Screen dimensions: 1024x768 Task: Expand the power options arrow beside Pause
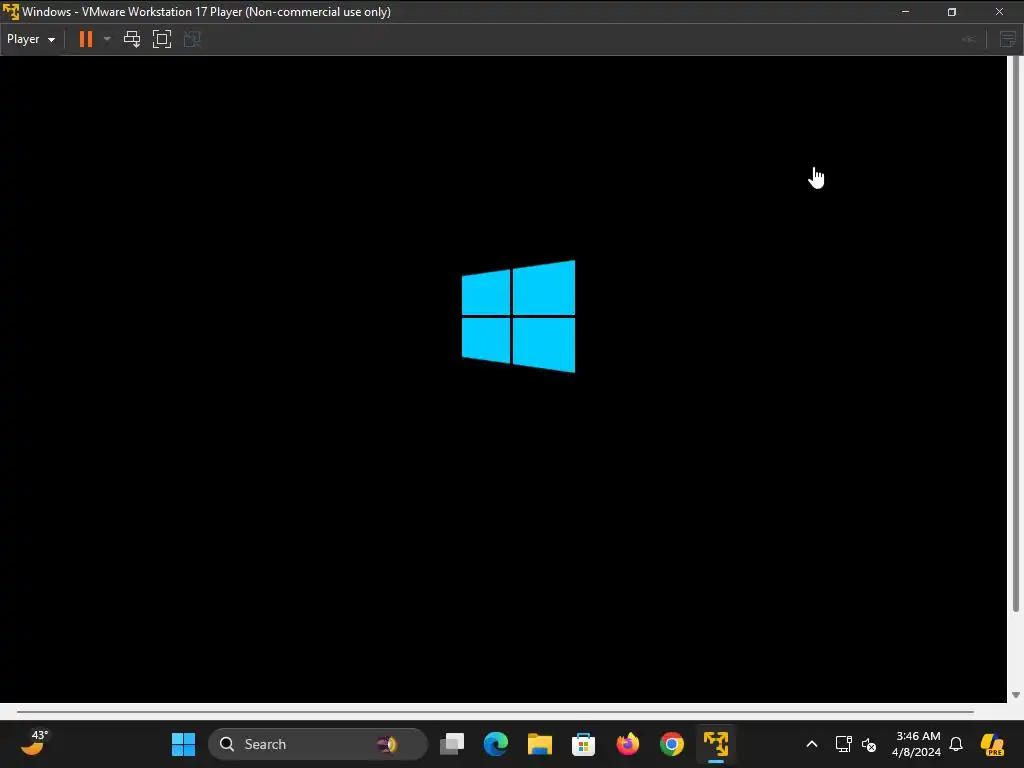107,39
